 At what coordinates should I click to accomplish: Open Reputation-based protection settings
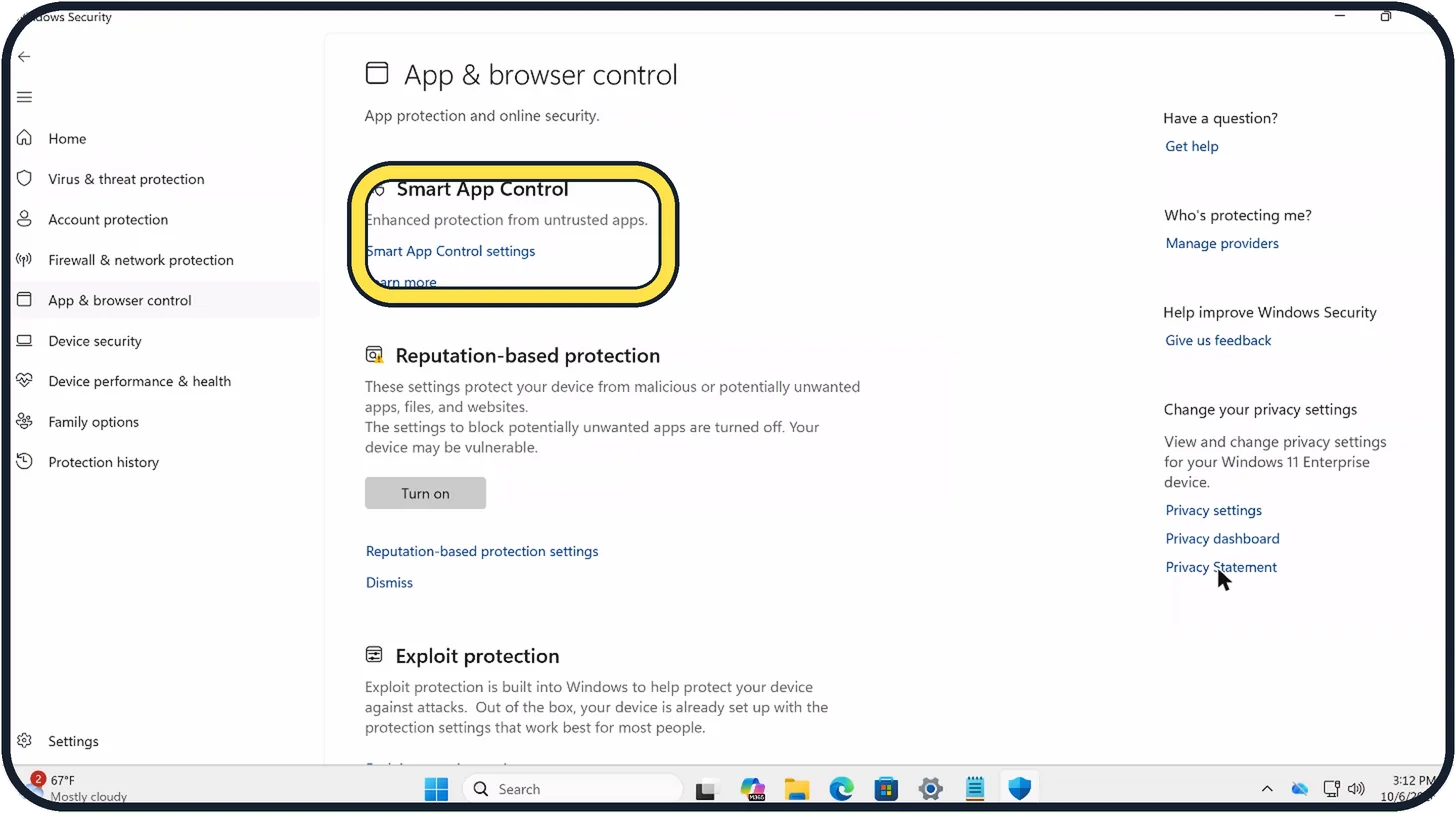[482, 551]
